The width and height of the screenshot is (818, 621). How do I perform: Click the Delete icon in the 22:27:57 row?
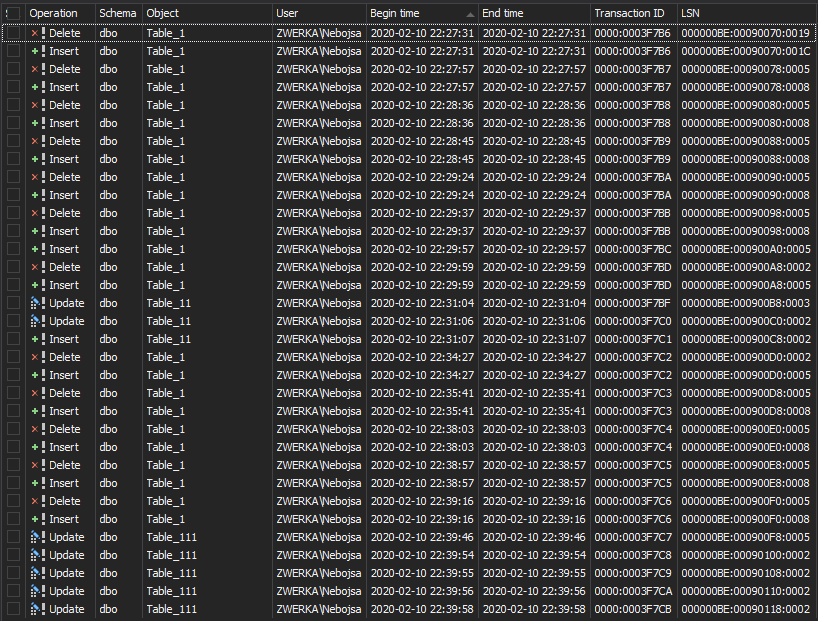click(35, 69)
